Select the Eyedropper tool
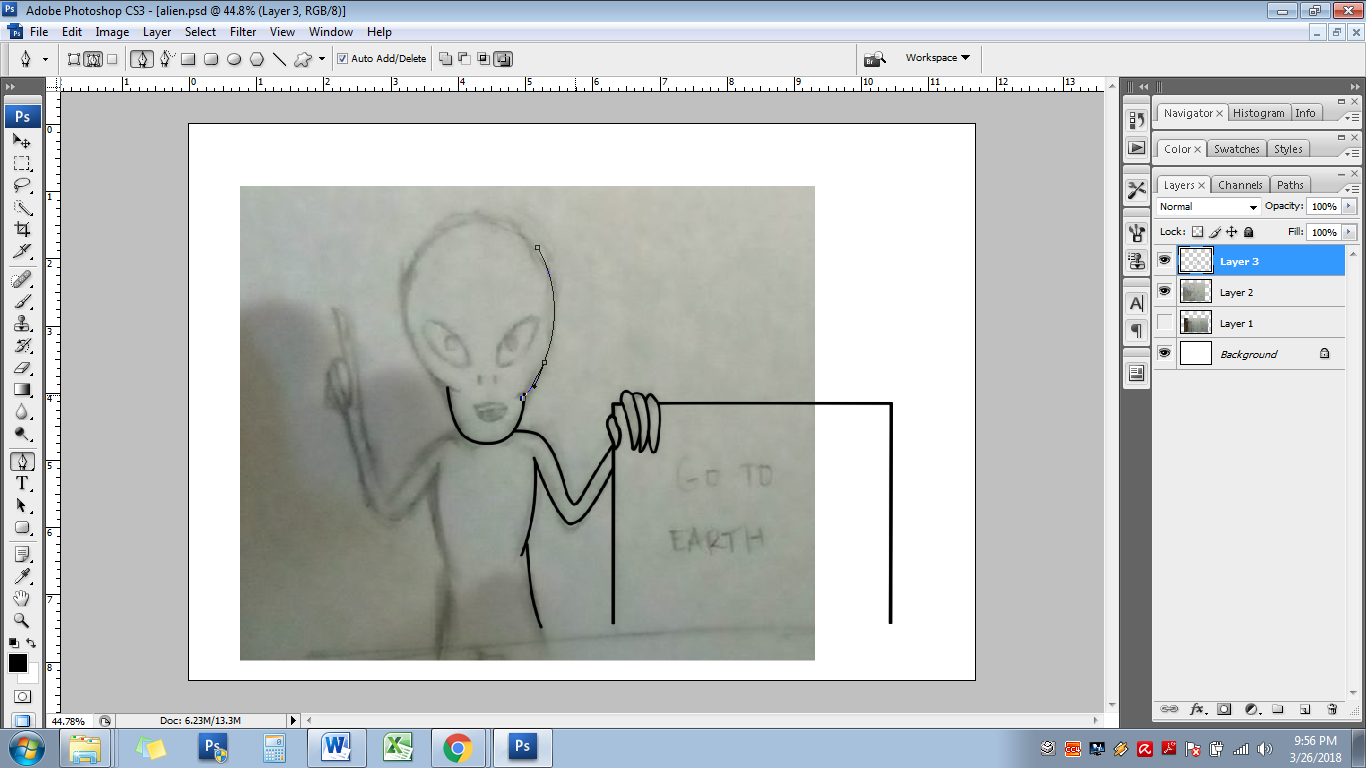The image size is (1366, 768). (x=22, y=576)
